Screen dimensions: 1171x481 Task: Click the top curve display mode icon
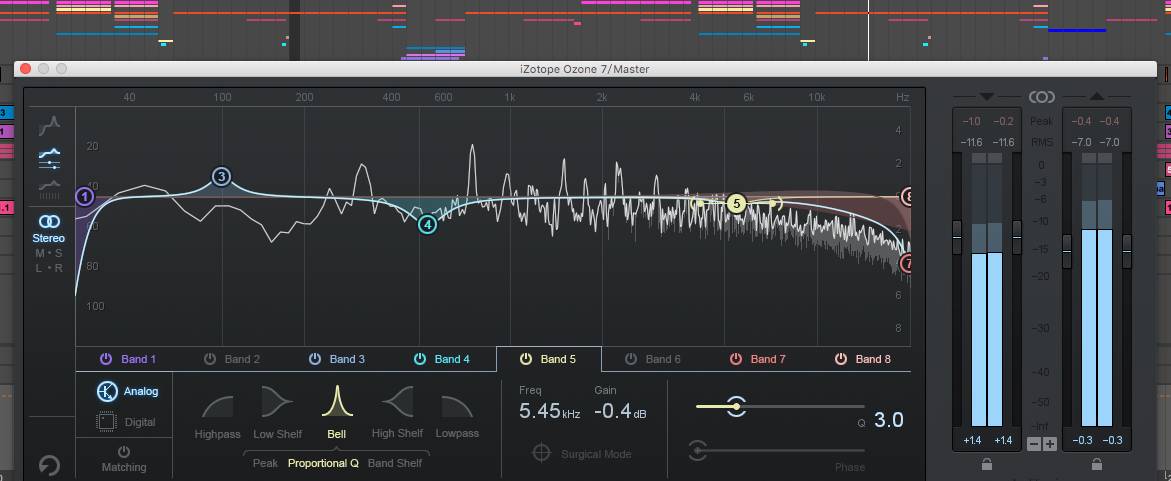pos(50,125)
